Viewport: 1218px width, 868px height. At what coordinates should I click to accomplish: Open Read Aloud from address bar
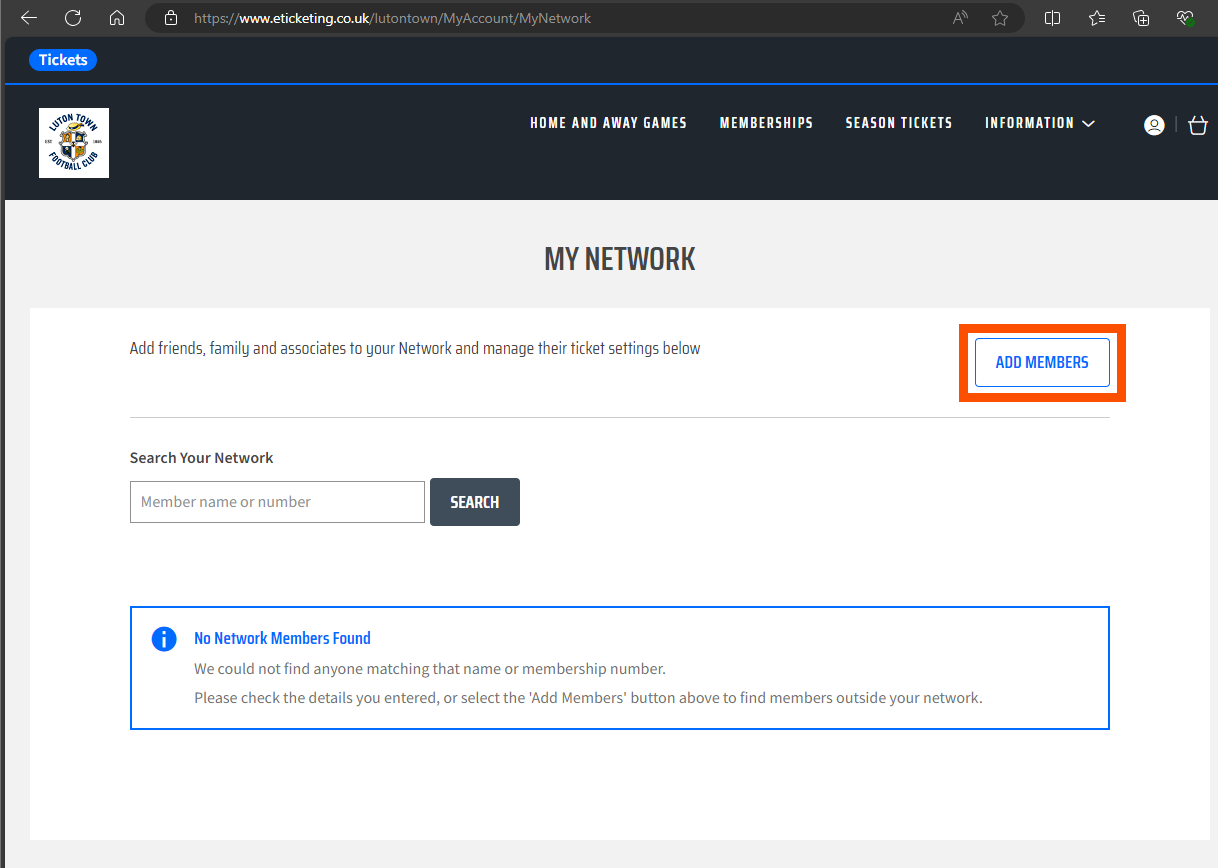point(960,18)
